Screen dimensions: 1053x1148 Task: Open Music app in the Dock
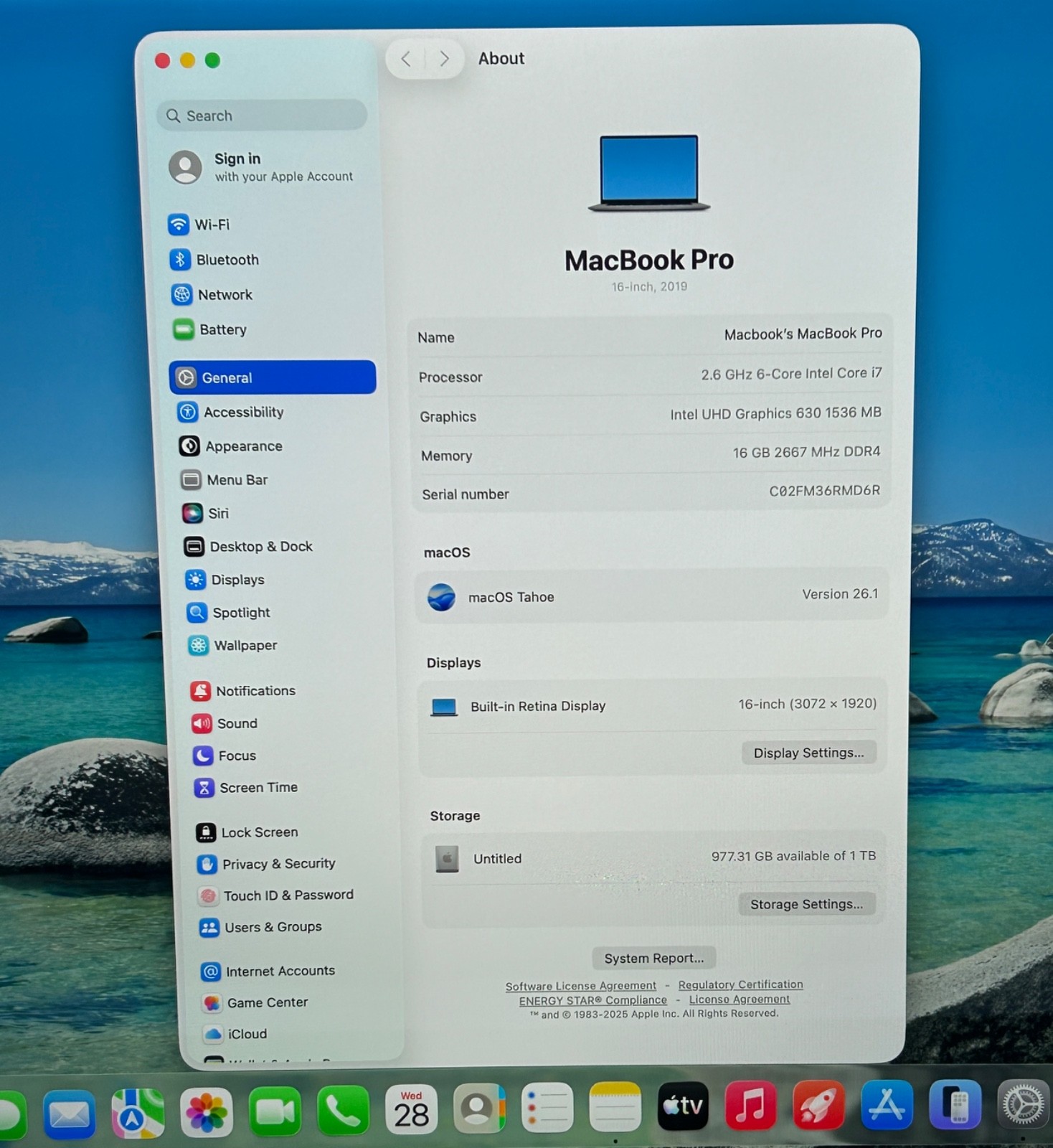pyautogui.click(x=750, y=1106)
